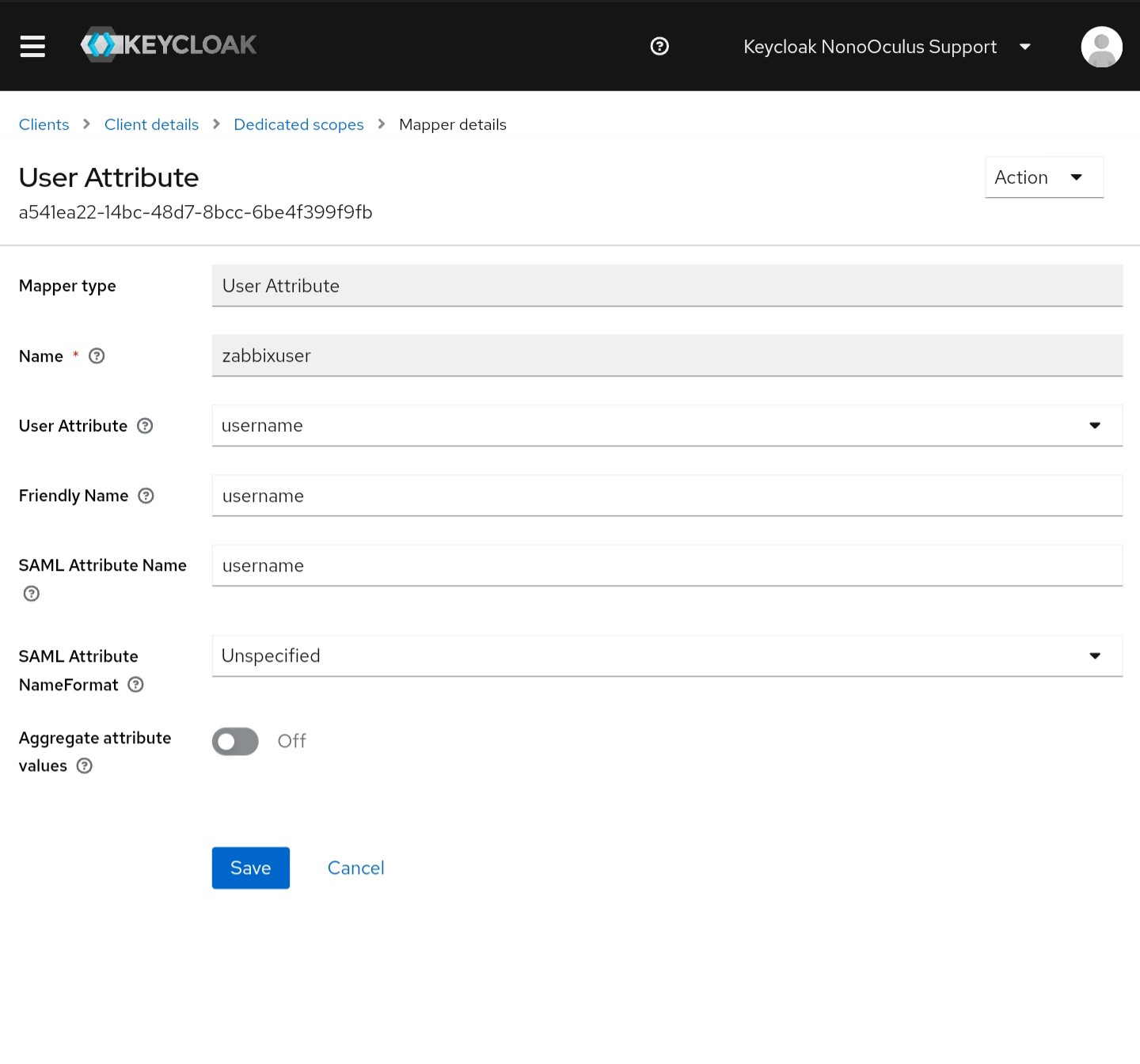The width and height of the screenshot is (1140, 1064).
Task: Navigate to Client details breadcrumb
Action: click(x=151, y=124)
